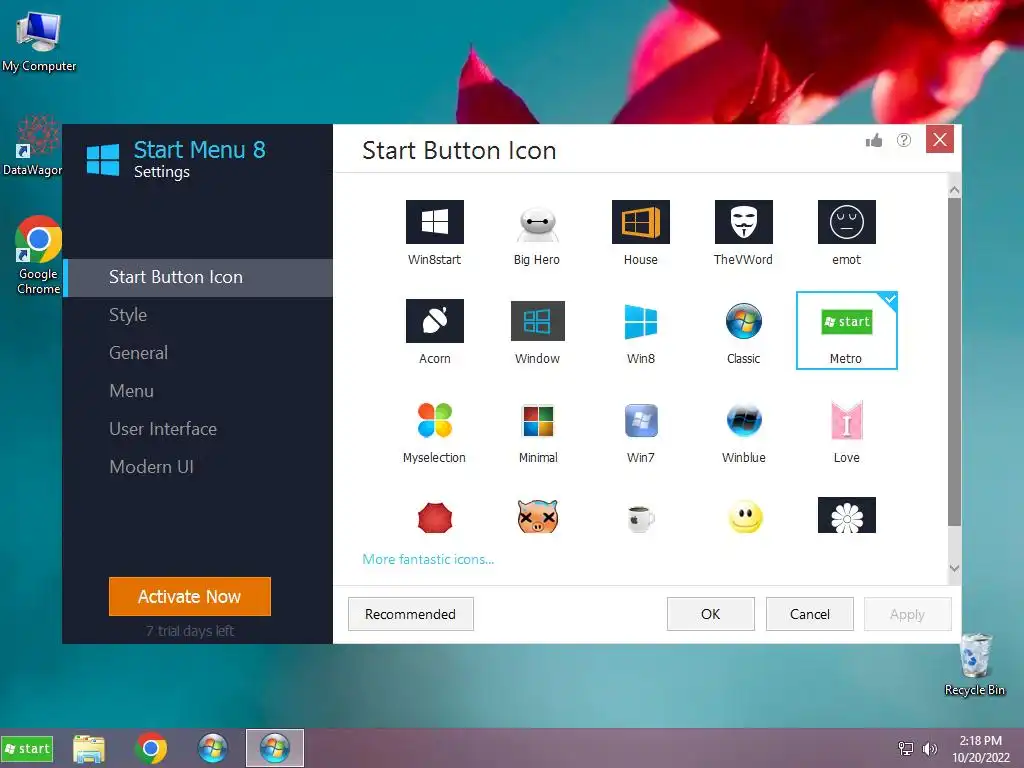
Task: Open help via question mark icon
Action: (904, 140)
